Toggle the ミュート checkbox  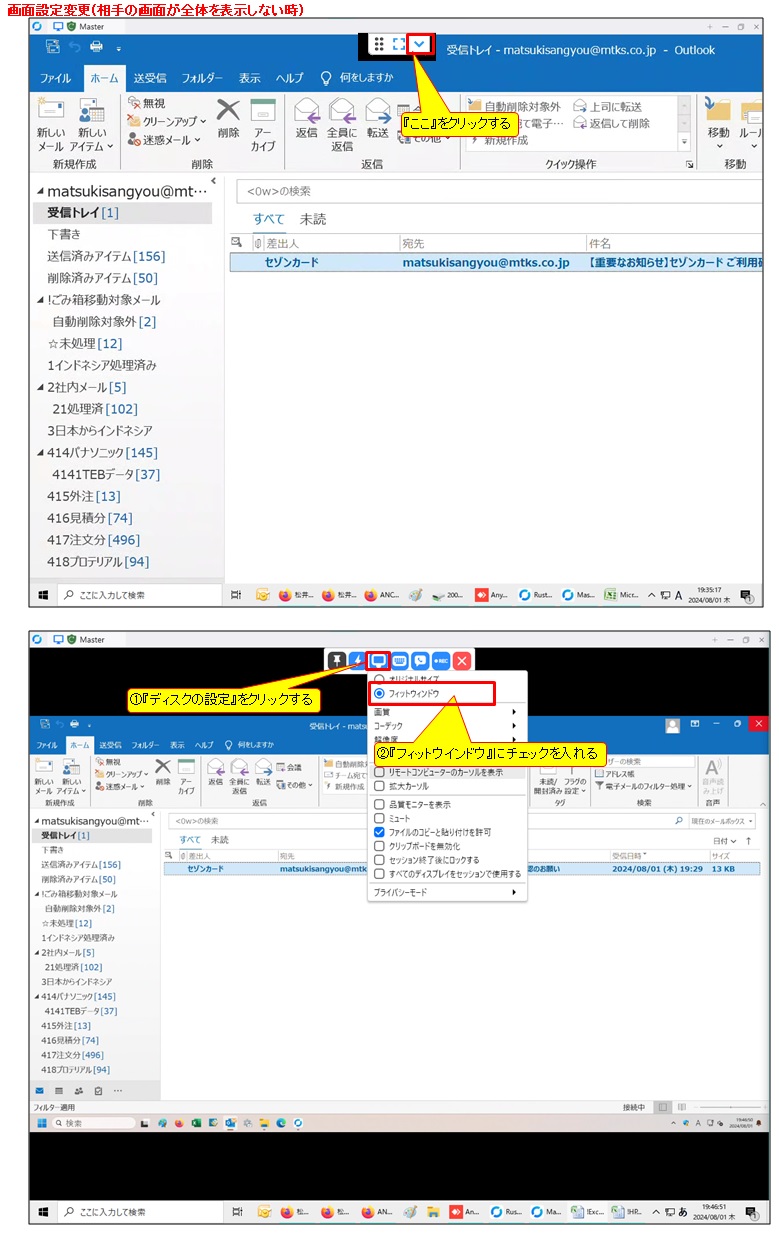(x=379, y=818)
